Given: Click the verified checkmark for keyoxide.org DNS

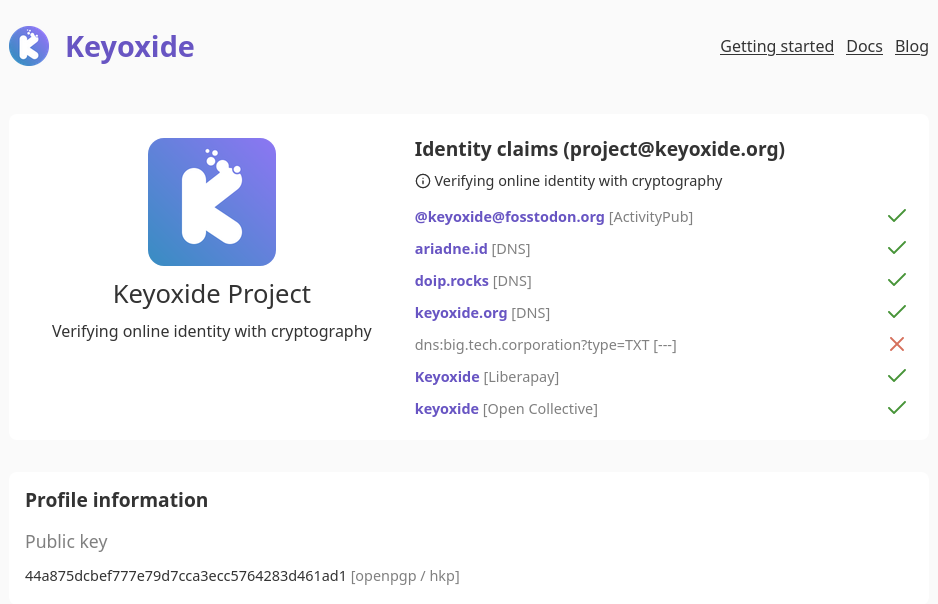Looking at the screenshot, I should point(897,312).
